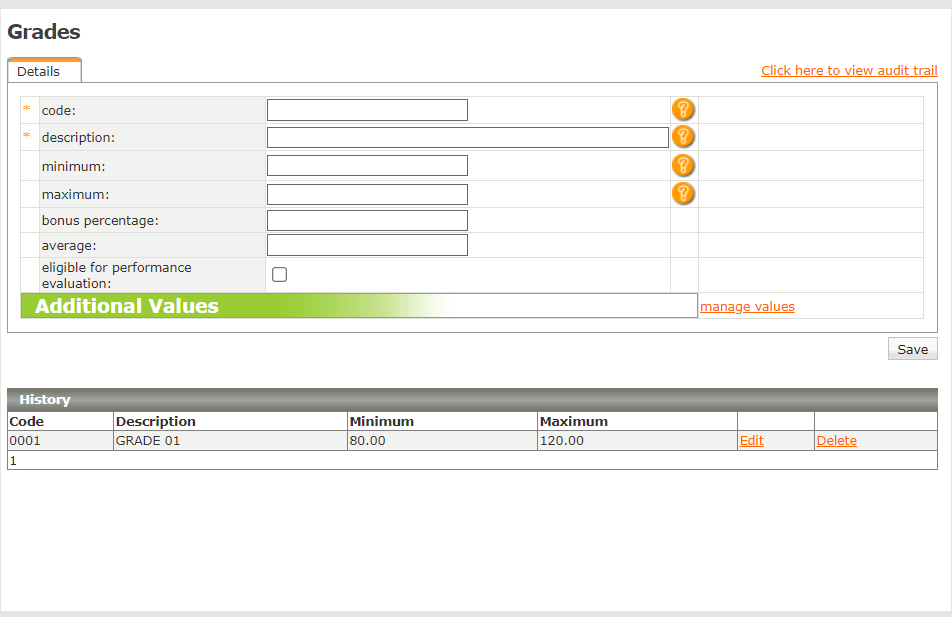Click the help icon for minimum field
Screen dimensions: 952x617
click(683, 165)
